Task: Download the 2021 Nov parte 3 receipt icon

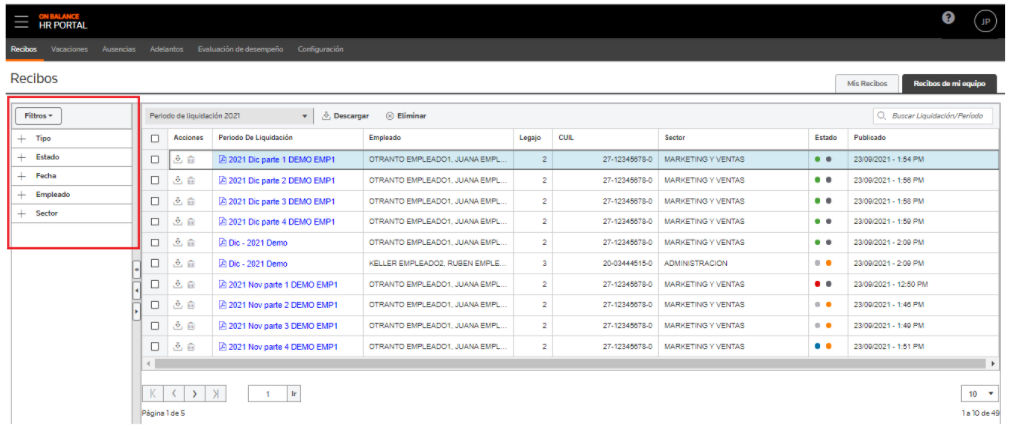Action: point(178,326)
